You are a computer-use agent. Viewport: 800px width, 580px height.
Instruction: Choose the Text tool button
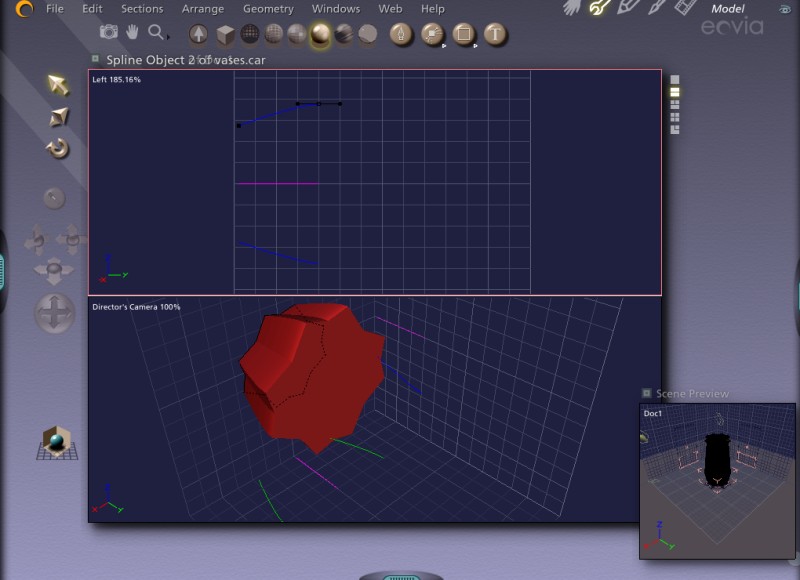coord(494,35)
